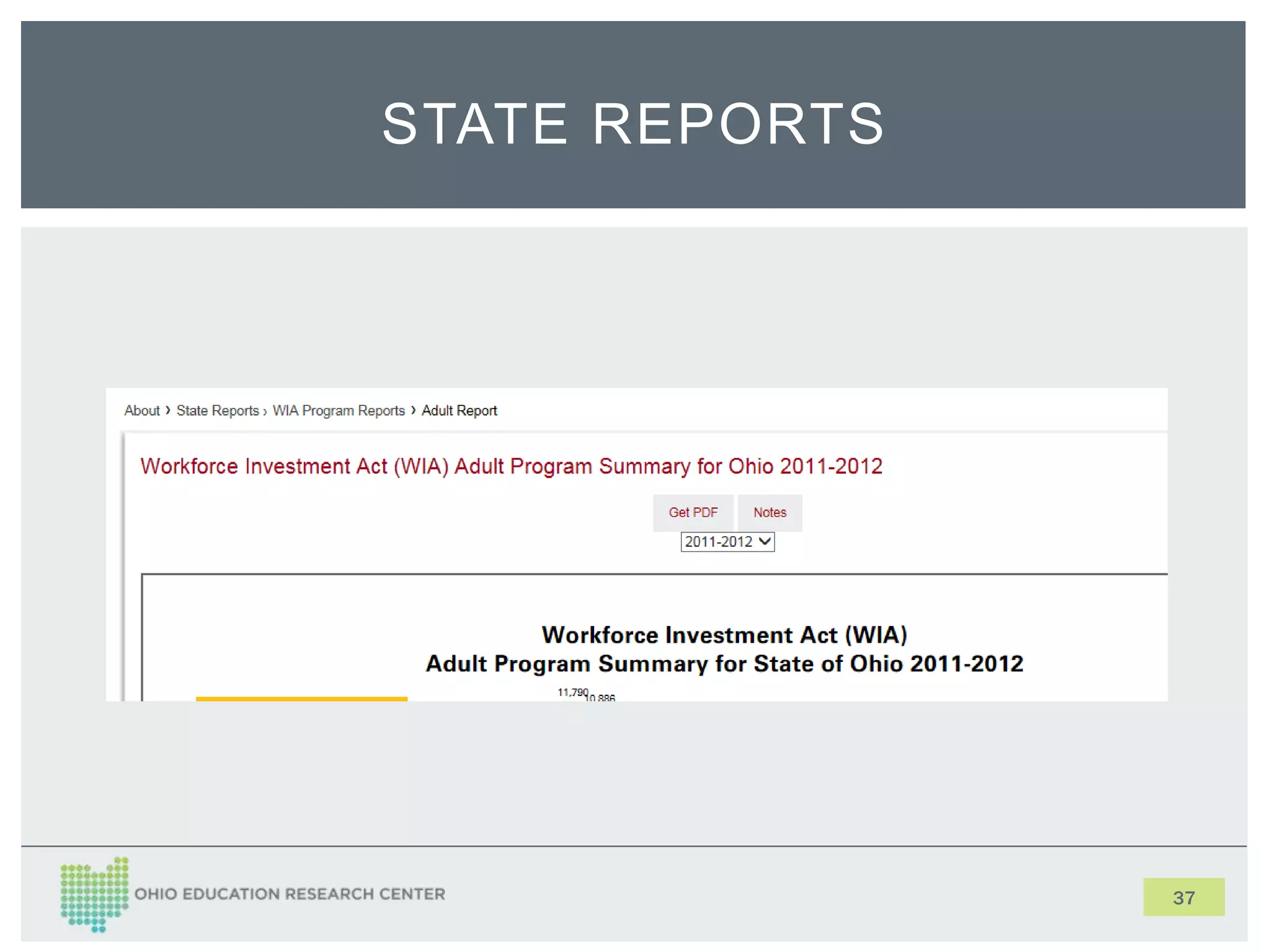Click the 'OHIO EDUCATION RESEARCH CENTER' footer text

click(x=290, y=894)
